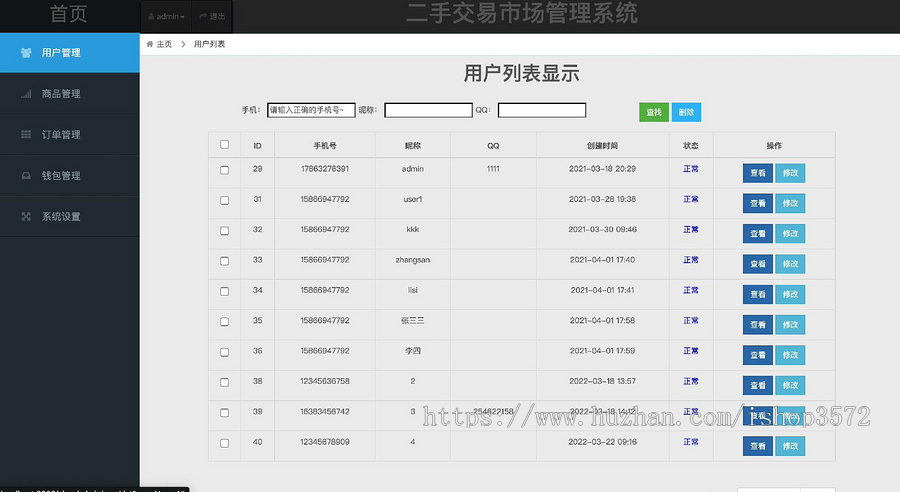
Task: Focus the 手机 phone number input field
Action: click(311, 110)
